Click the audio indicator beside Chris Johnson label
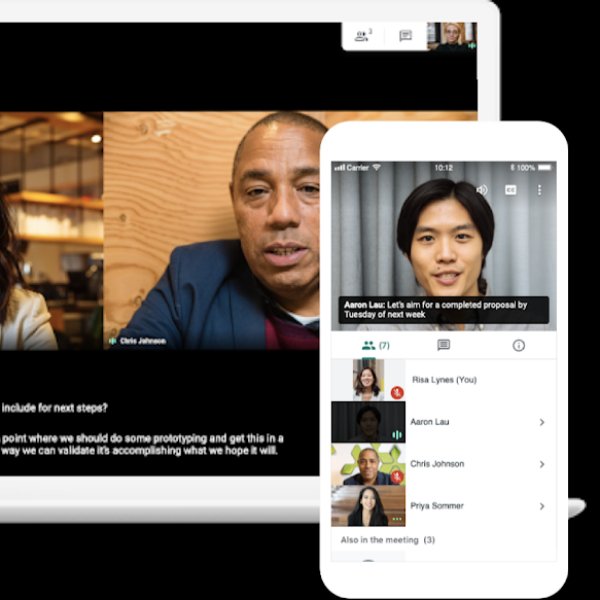600x600 pixels. tap(113, 341)
